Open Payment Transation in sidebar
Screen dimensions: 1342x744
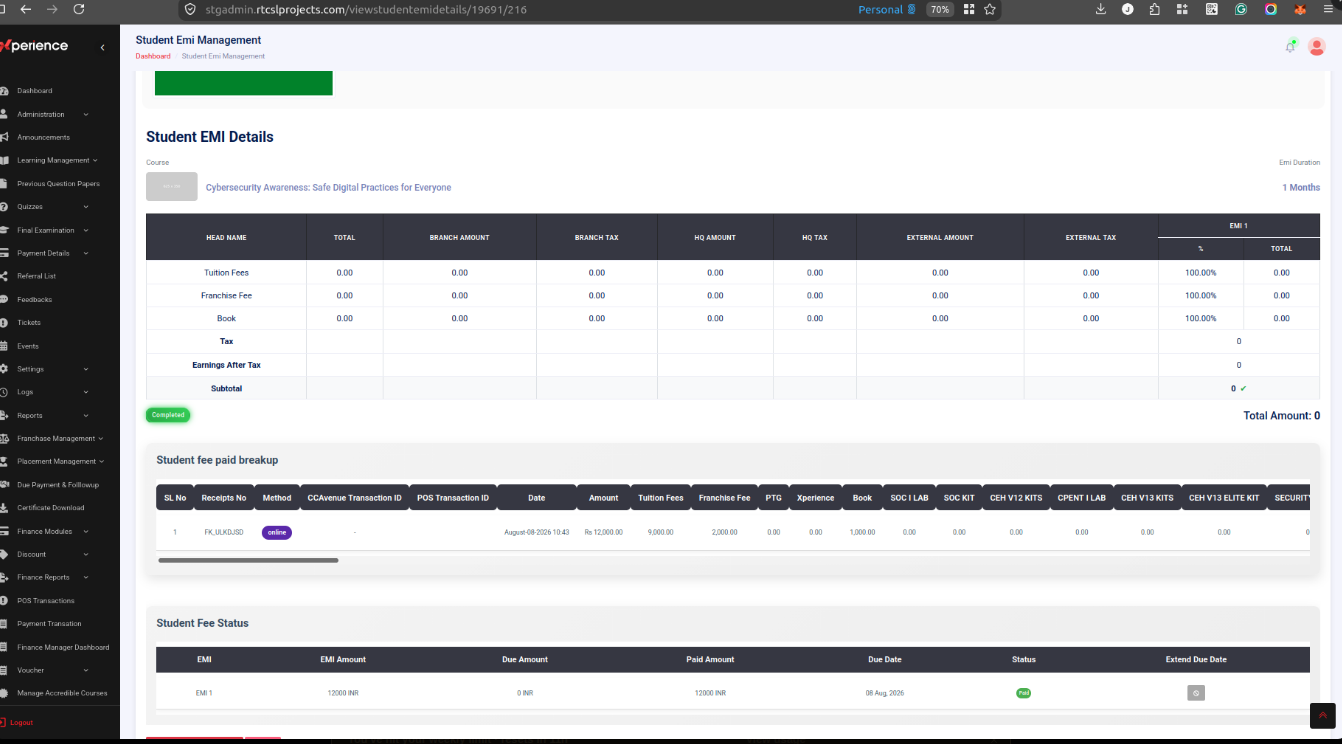click(49, 624)
